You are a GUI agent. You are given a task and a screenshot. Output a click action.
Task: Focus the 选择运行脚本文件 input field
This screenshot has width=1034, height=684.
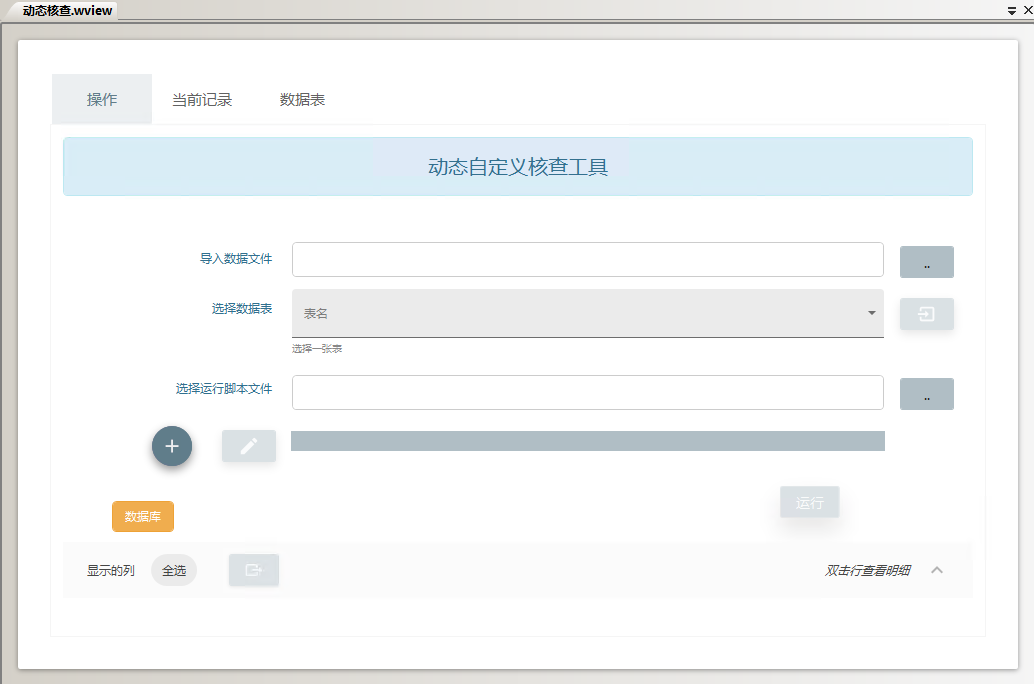(x=588, y=392)
